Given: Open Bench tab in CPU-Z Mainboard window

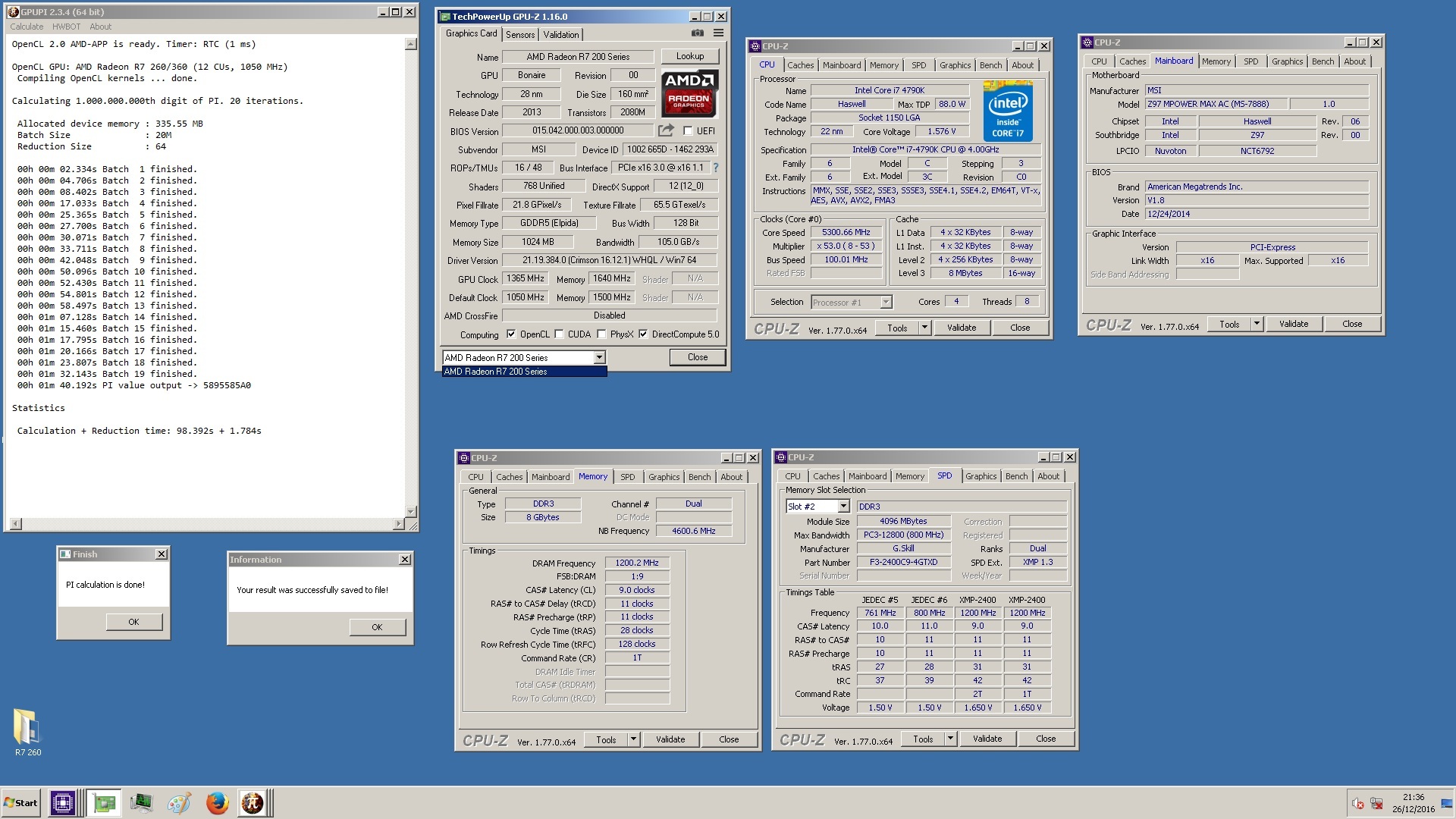Looking at the screenshot, I should (1323, 61).
